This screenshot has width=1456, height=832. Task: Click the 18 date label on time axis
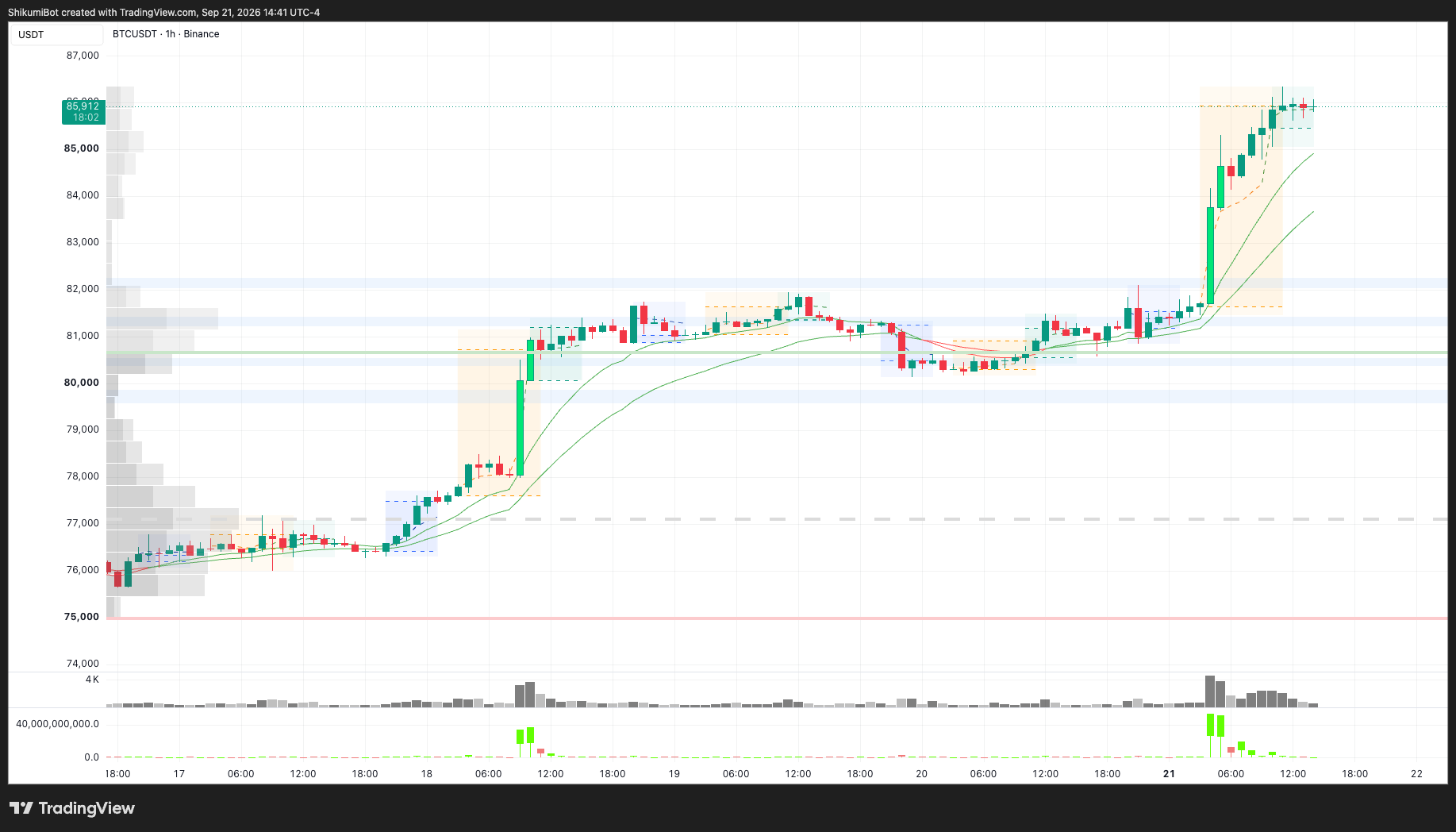[x=427, y=774]
